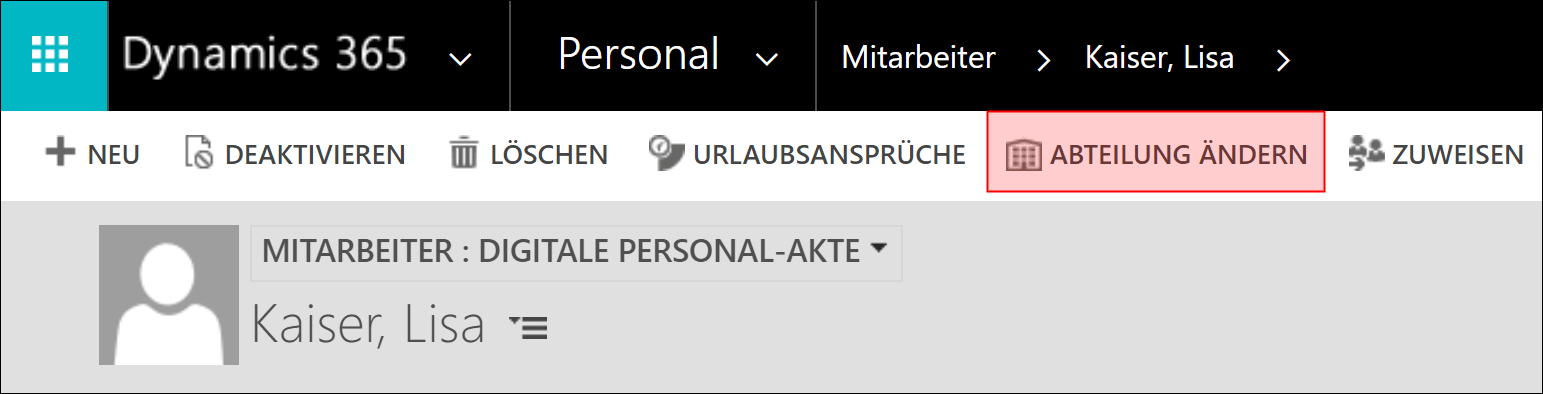Select the Personal navigation area
The image size is (1543, 394).
[639, 54]
